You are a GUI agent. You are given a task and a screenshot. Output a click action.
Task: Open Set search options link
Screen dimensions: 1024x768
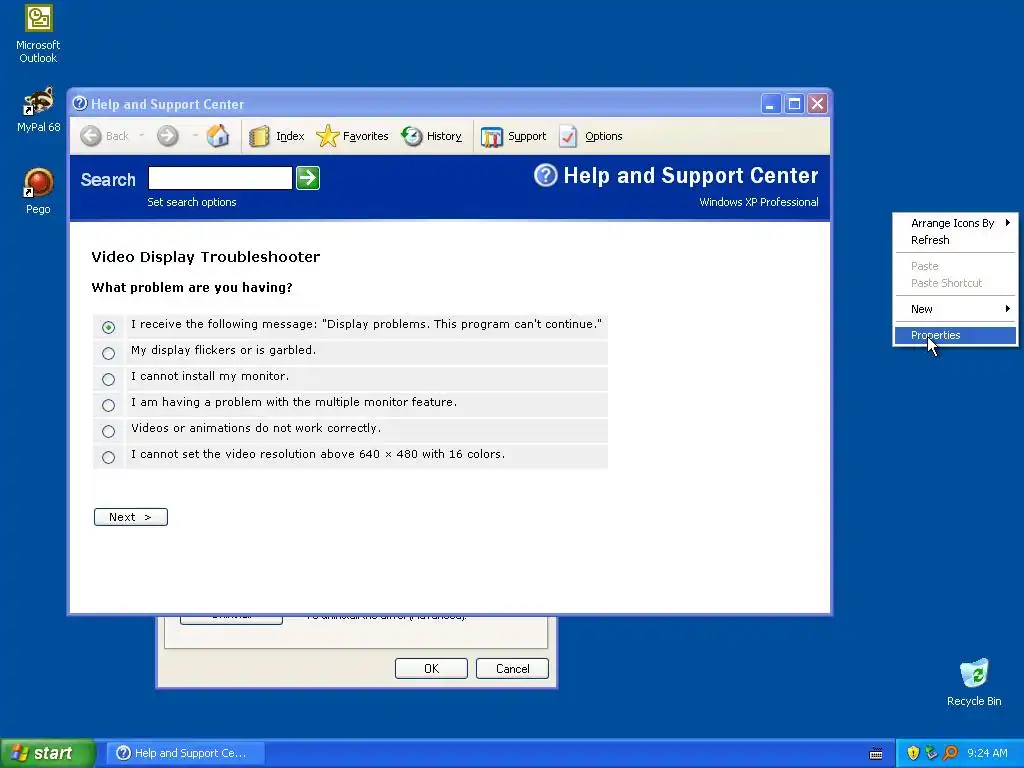[x=192, y=202]
